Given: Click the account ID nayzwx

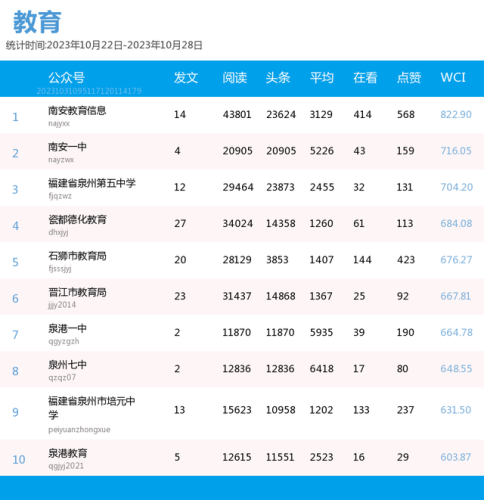Looking at the screenshot, I should click(61, 160).
